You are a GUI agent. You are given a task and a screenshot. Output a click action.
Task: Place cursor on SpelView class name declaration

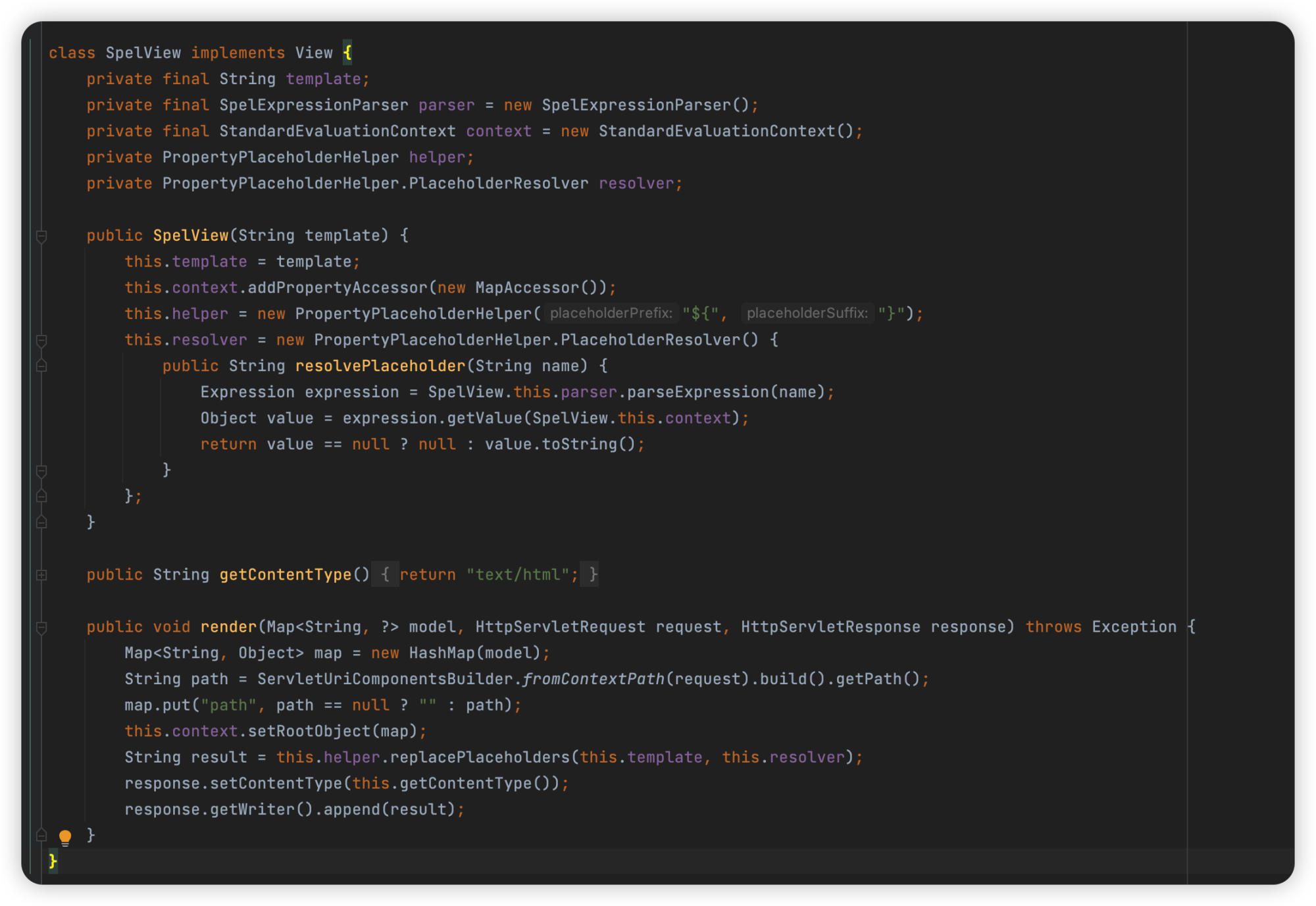coord(143,53)
